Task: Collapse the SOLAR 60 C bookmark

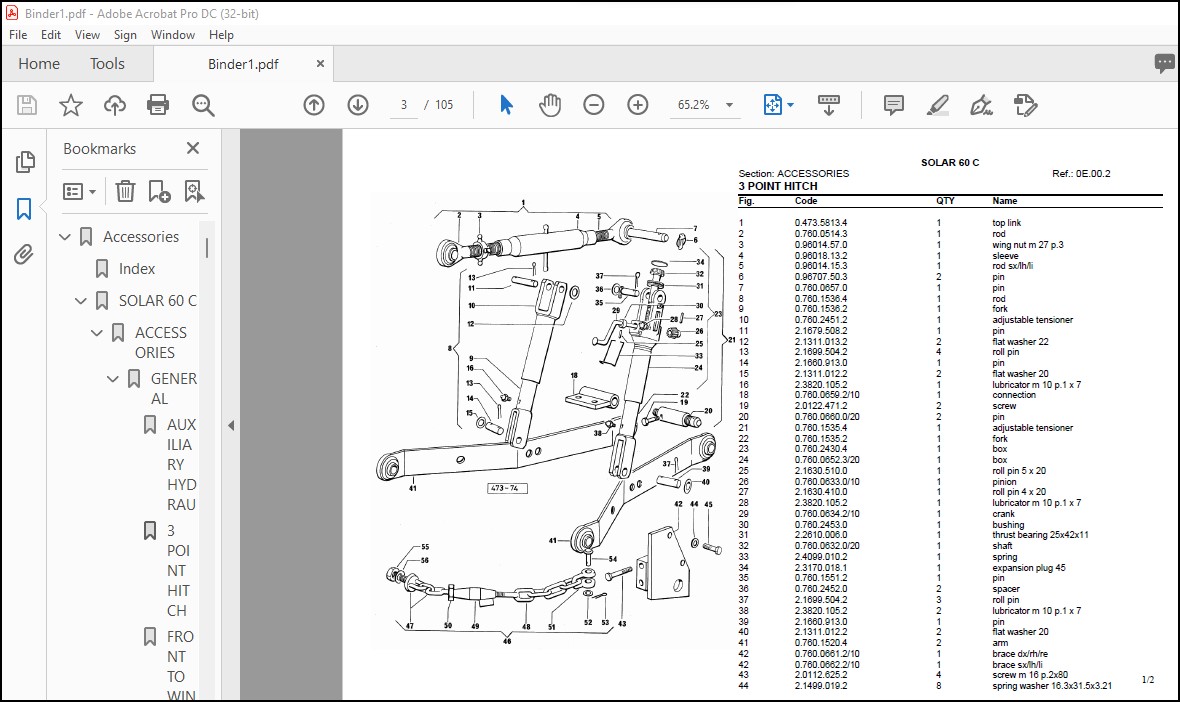Action: 81,301
